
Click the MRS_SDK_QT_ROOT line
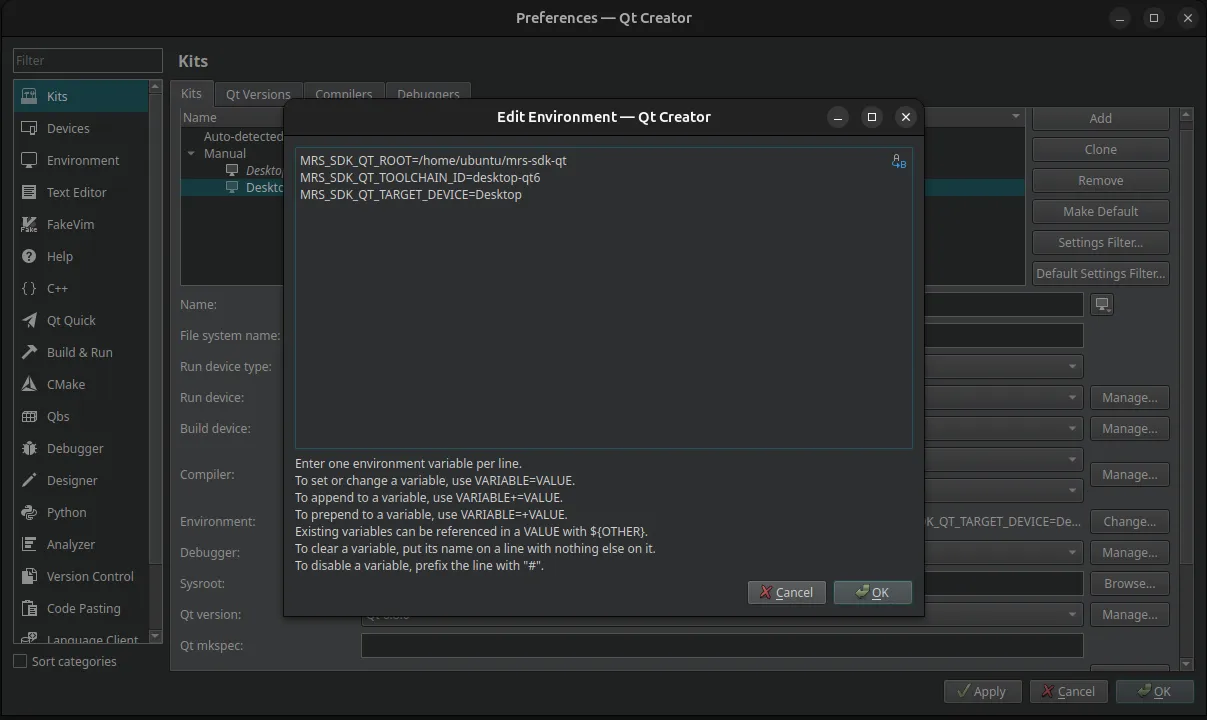point(433,160)
